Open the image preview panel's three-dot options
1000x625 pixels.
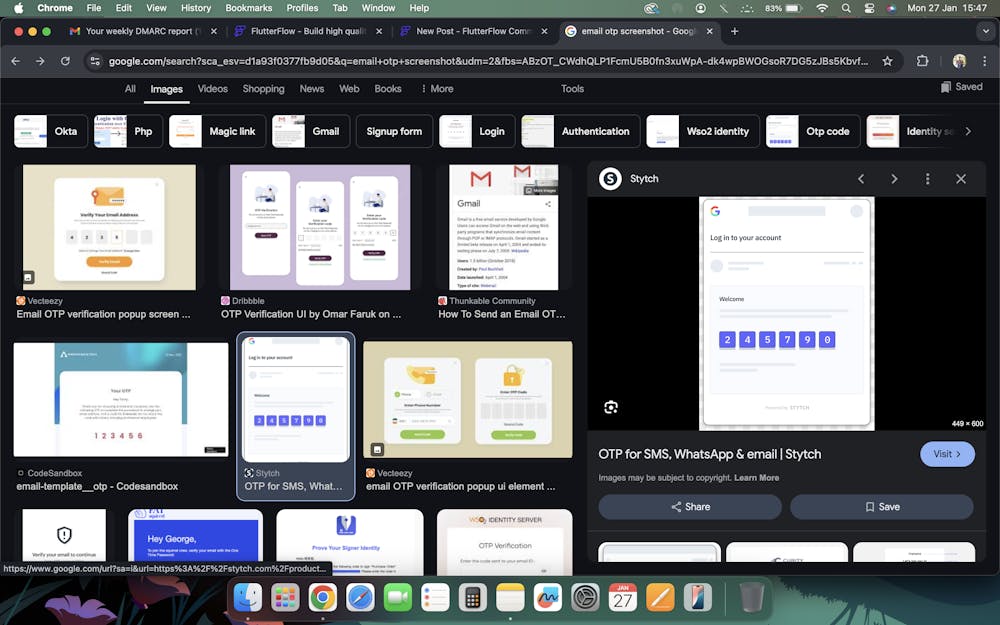point(927,179)
